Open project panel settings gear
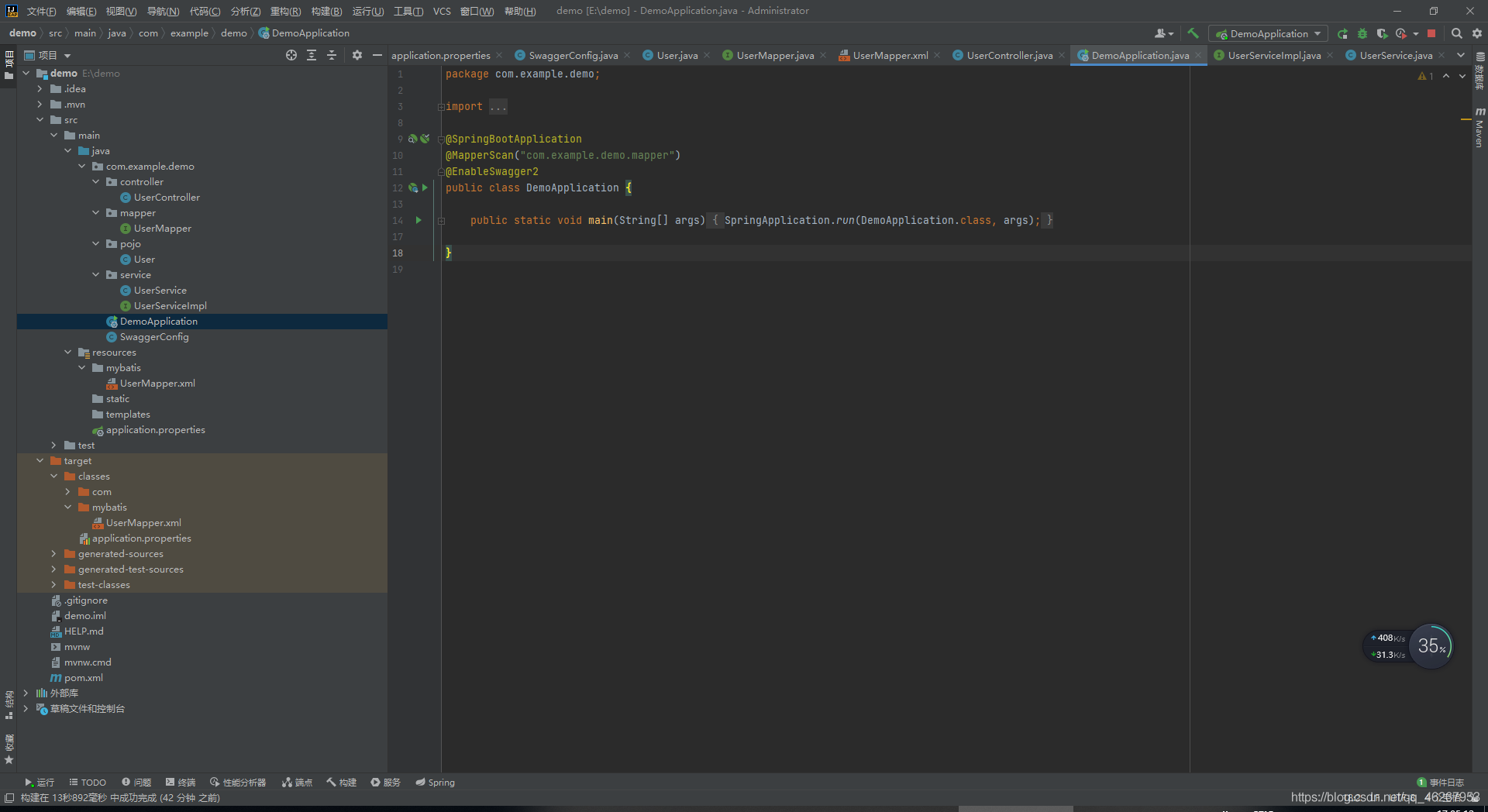This screenshot has width=1488, height=812. (x=357, y=55)
